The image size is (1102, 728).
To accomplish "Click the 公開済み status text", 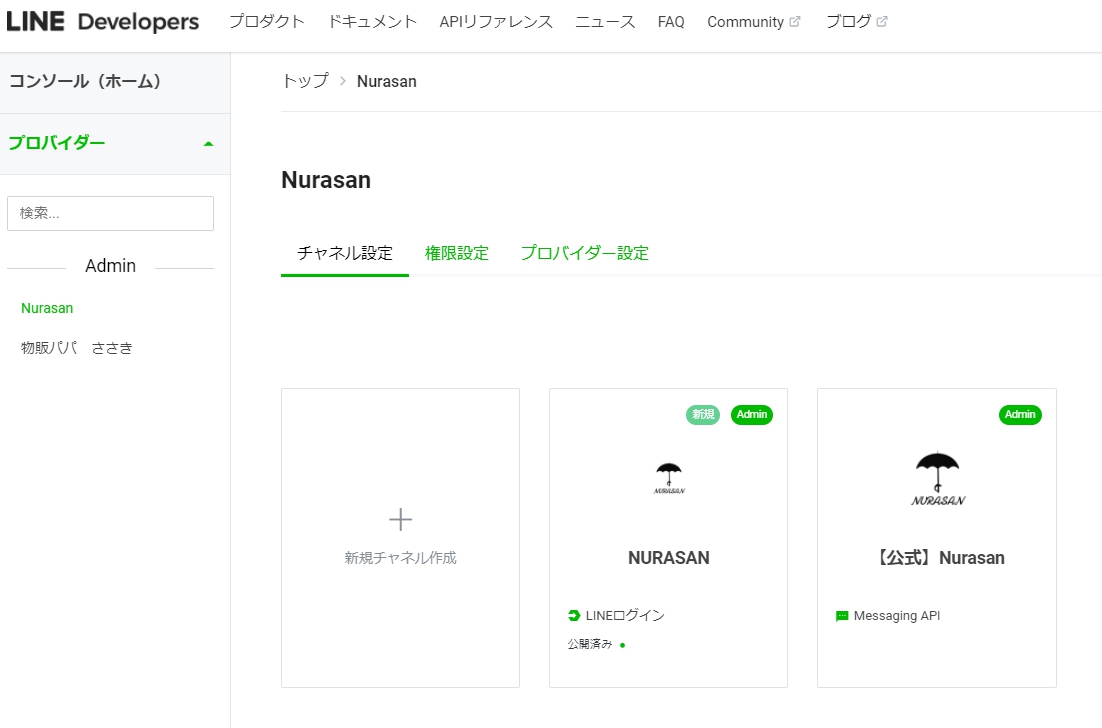I will tap(590, 644).
